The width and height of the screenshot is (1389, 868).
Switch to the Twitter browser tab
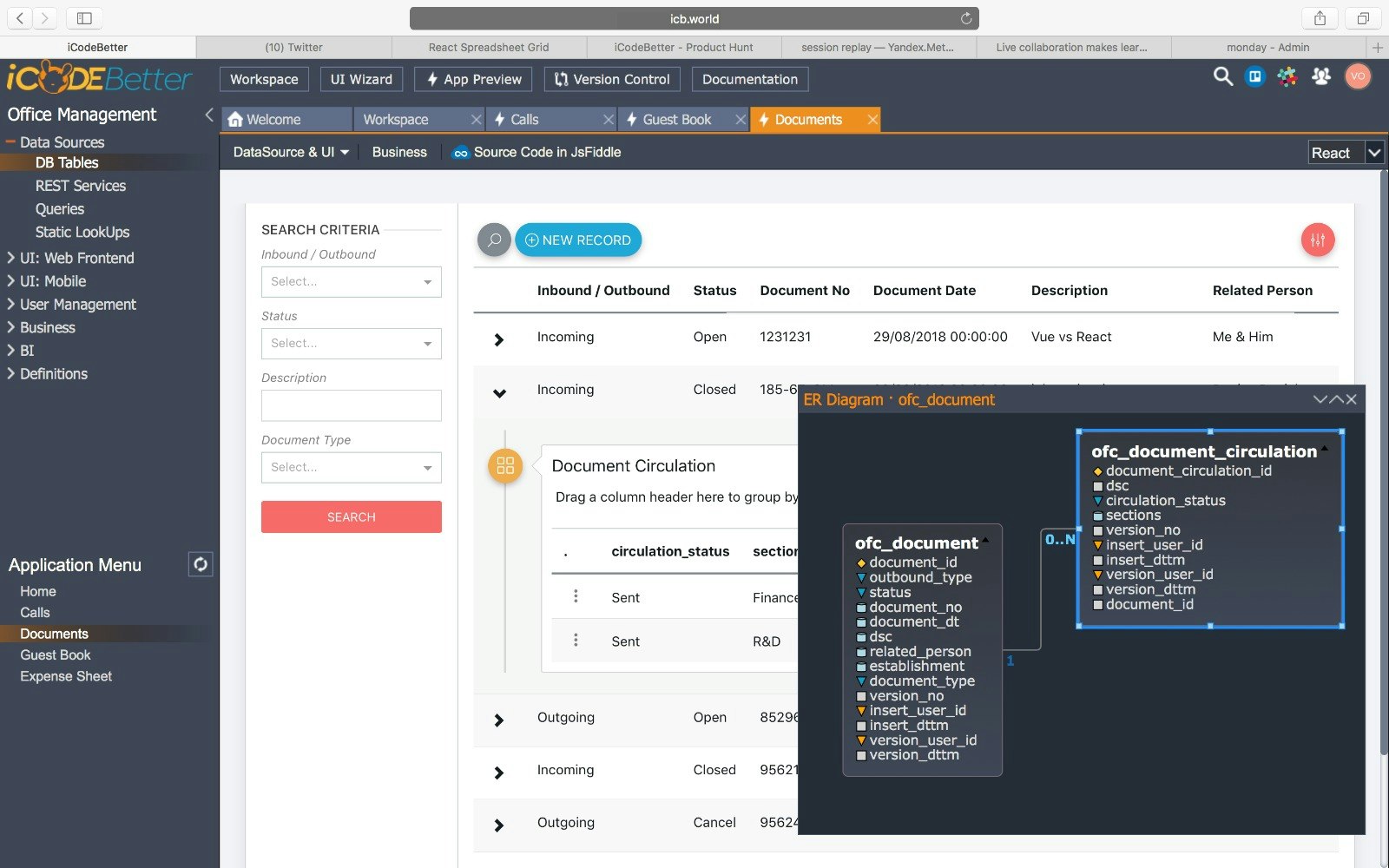click(x=293, y=47)
